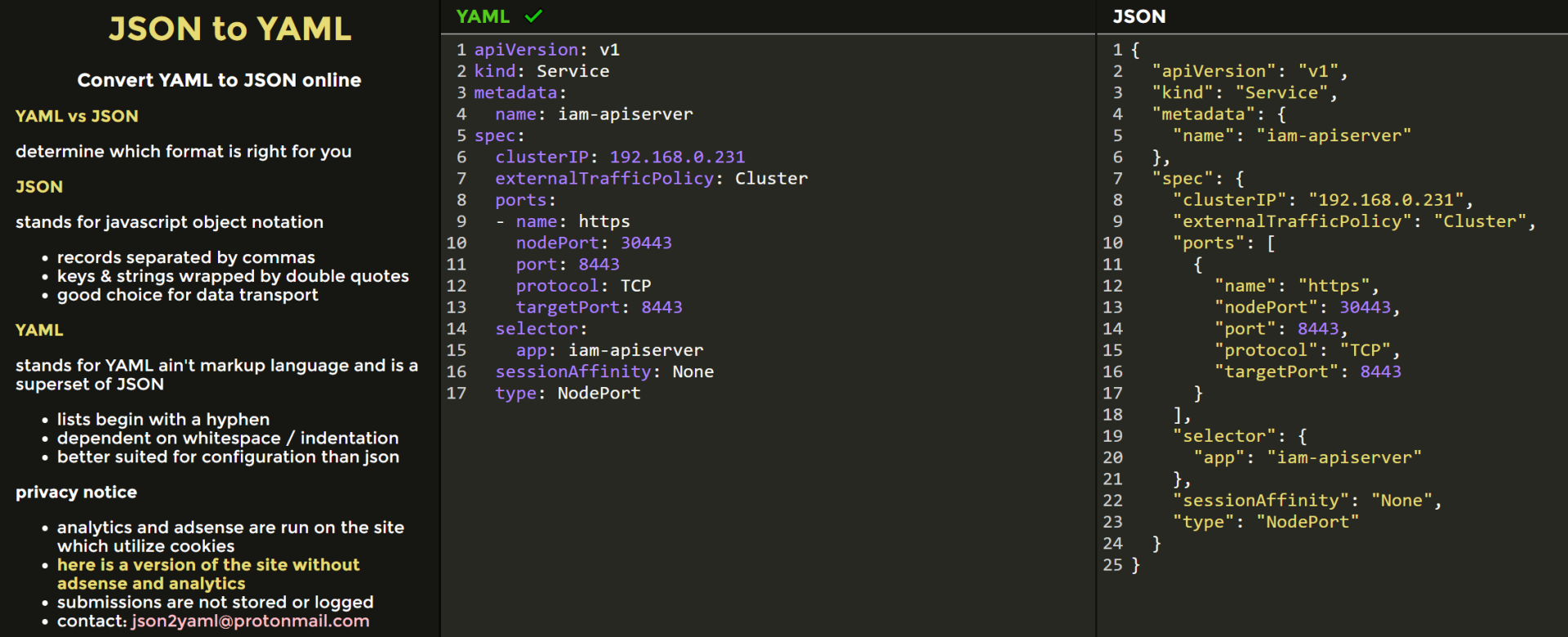Click the json2yaml@protonmail.com contact email
The height and width of the screenshot is (637, 1568).
click(250, 621)
